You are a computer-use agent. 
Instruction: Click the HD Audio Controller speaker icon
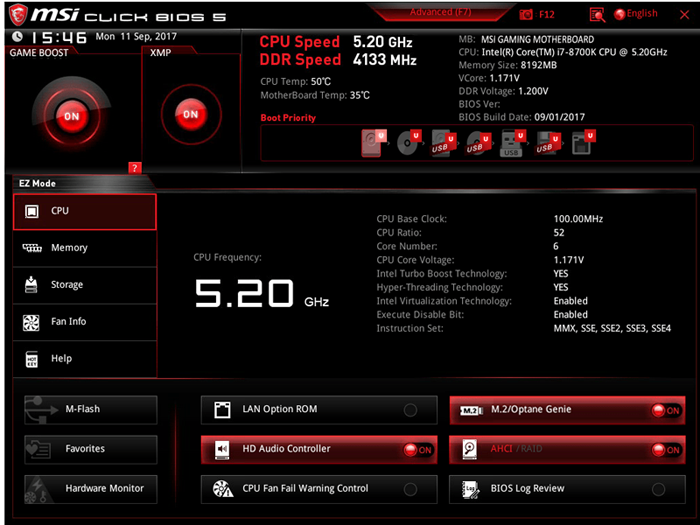pos(222,450)
